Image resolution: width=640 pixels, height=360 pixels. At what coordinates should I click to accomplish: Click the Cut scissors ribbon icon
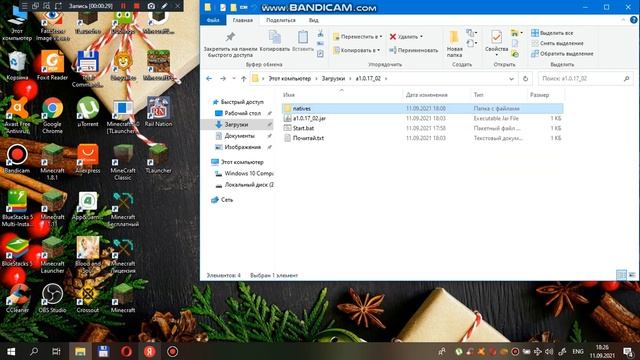coord(320,33)
